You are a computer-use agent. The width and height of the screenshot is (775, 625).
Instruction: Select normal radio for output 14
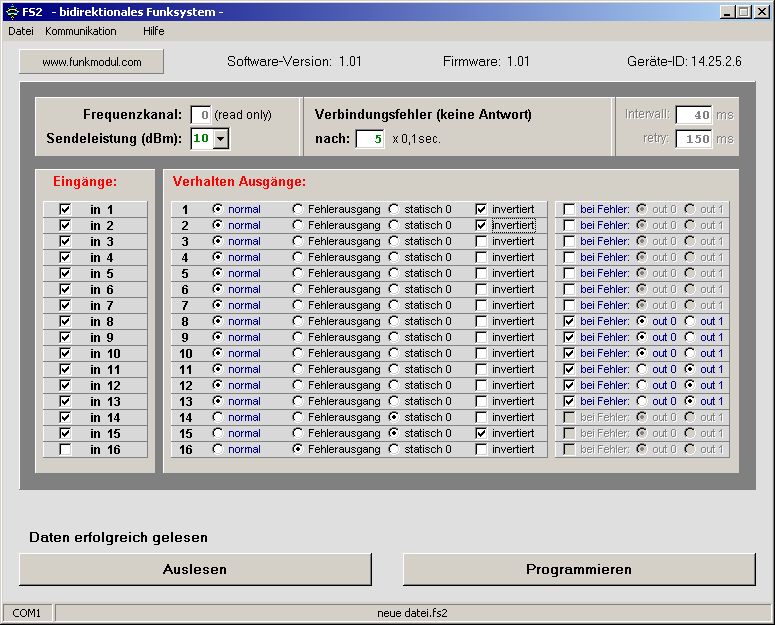coord(217,417)
